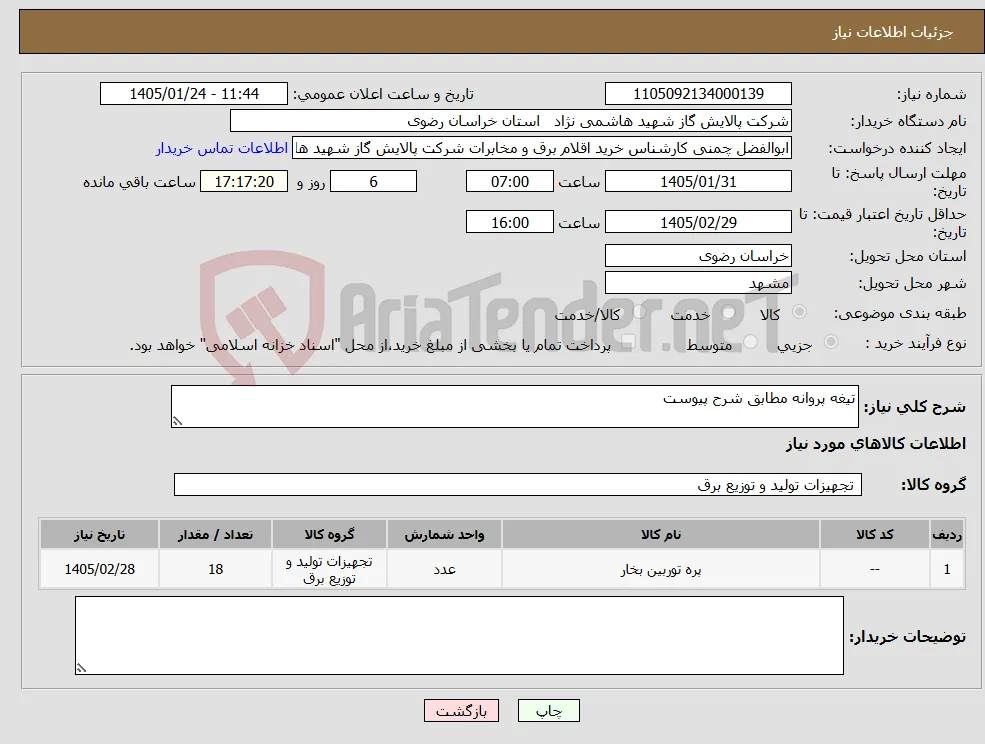The height and width of the screenshot is (744, 985).
Task: Click the remaining days field showing 6
Action: [x=373, y=182]
